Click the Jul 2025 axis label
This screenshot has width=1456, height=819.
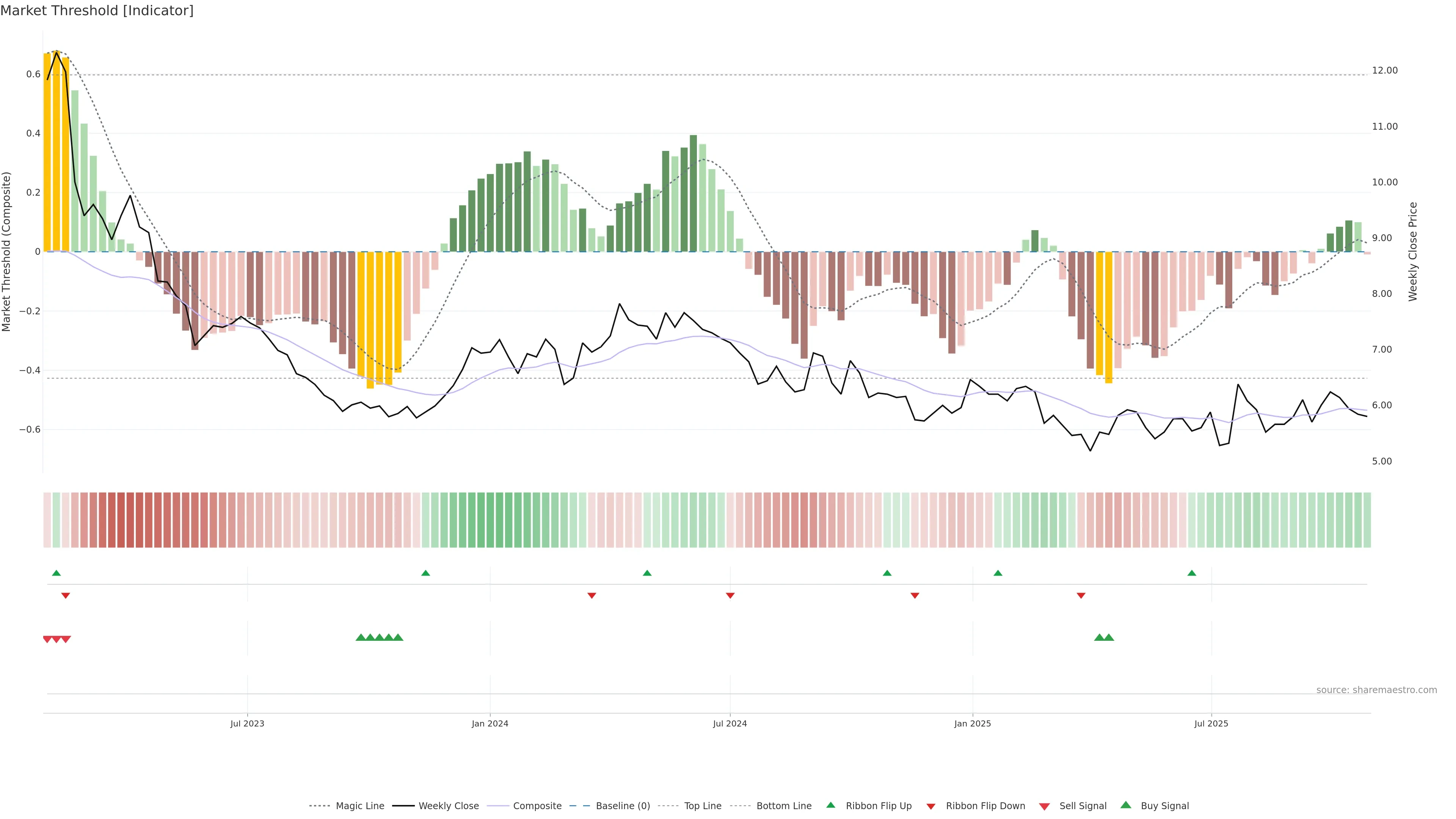click(x=1211, y=723)
